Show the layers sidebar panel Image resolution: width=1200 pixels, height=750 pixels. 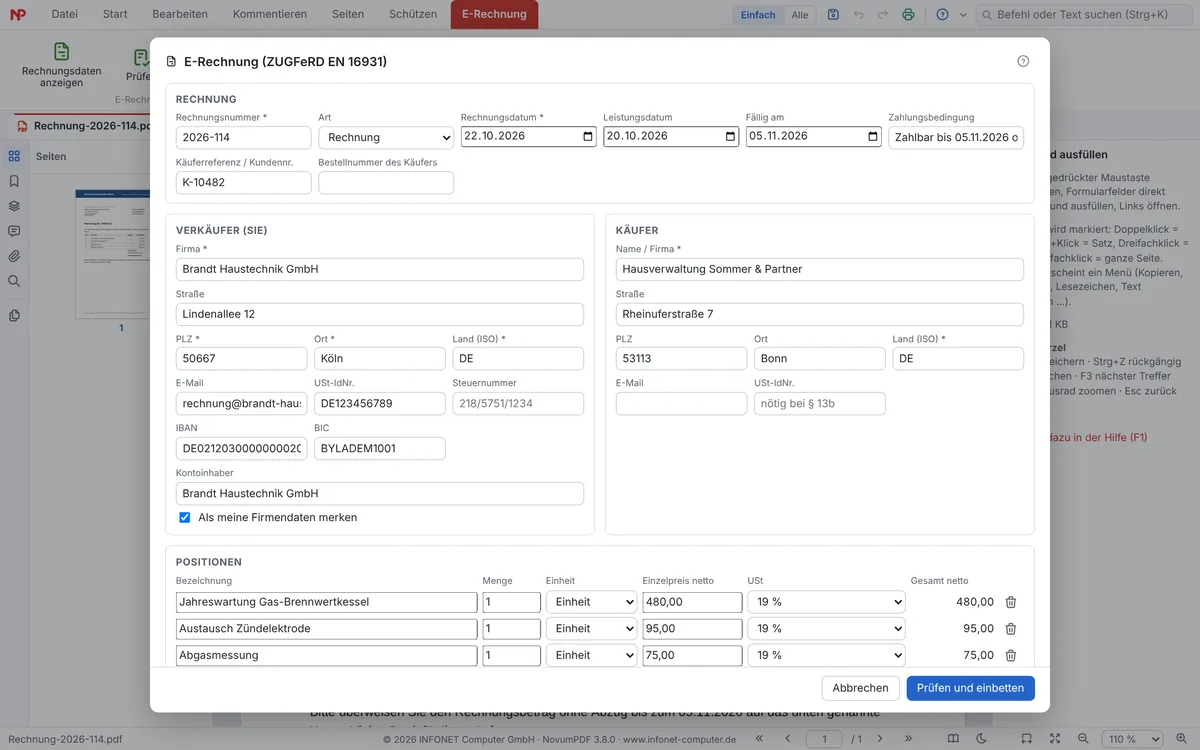pyautogui.click(x=14, y=206)
